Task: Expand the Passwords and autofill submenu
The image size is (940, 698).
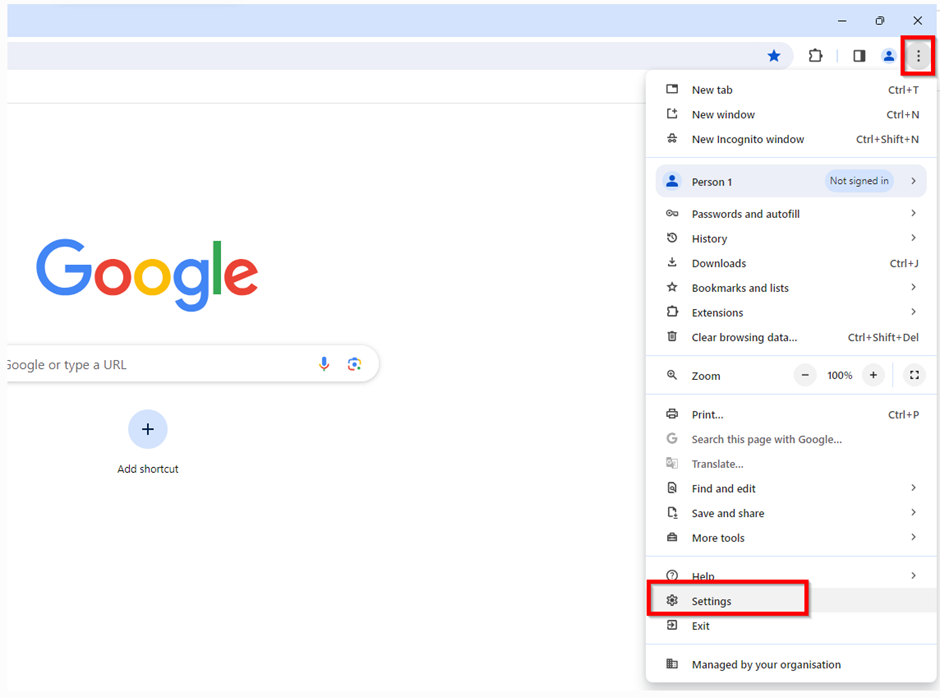Action: click(791, 213)
